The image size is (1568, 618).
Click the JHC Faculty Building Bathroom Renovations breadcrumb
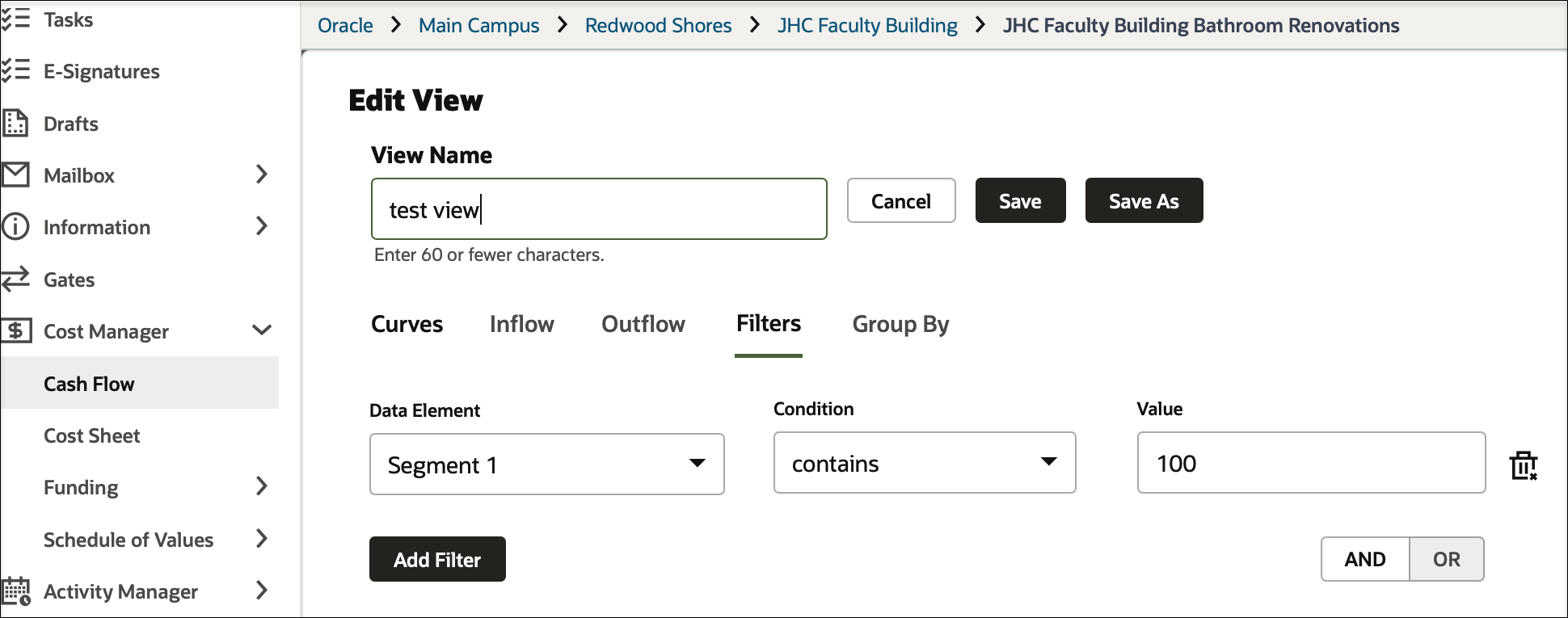tap(1201, 25)
